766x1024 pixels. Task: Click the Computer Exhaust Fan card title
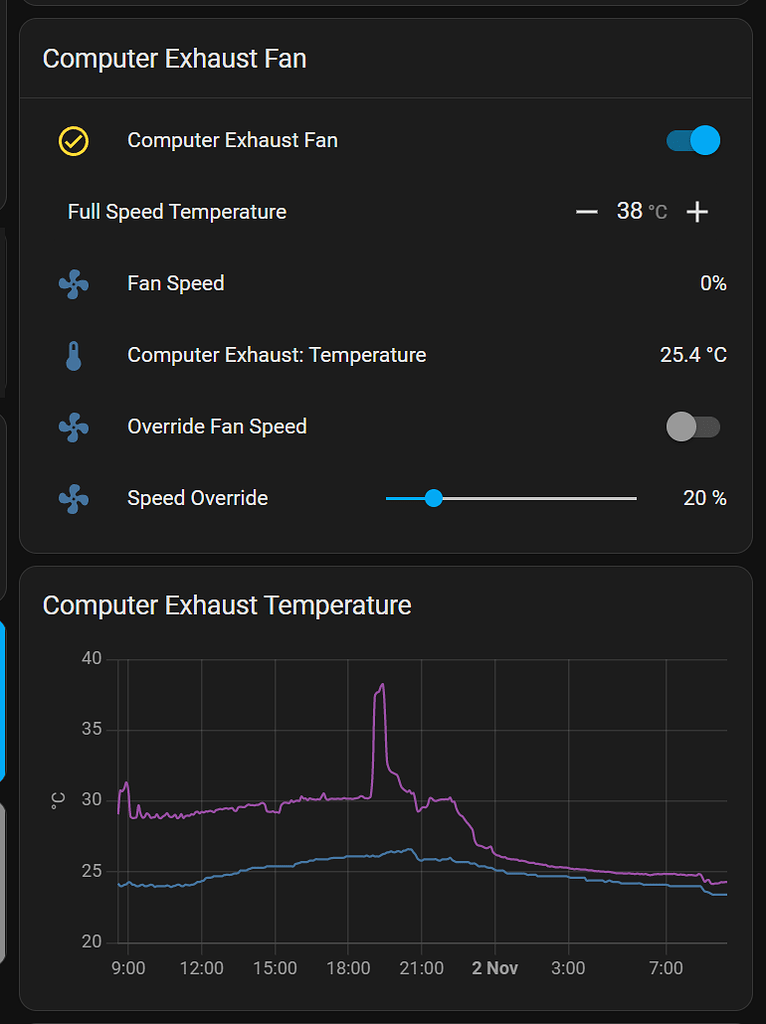point(174,59)
